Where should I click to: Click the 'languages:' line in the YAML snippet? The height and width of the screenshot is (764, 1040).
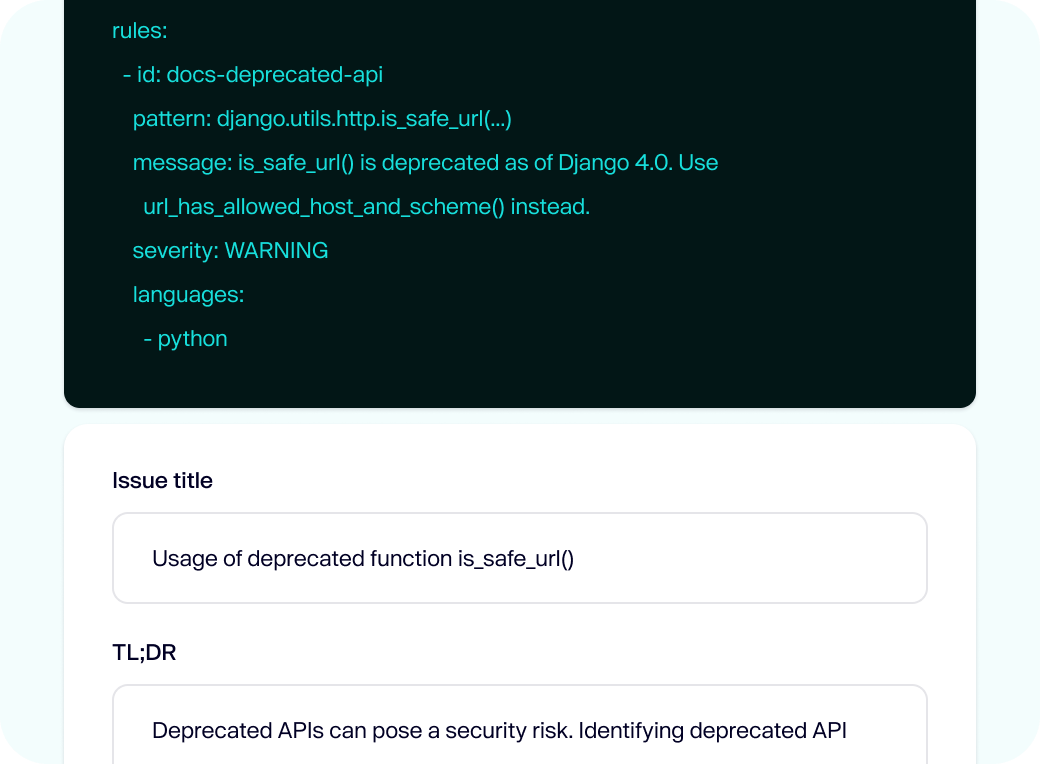188,295
